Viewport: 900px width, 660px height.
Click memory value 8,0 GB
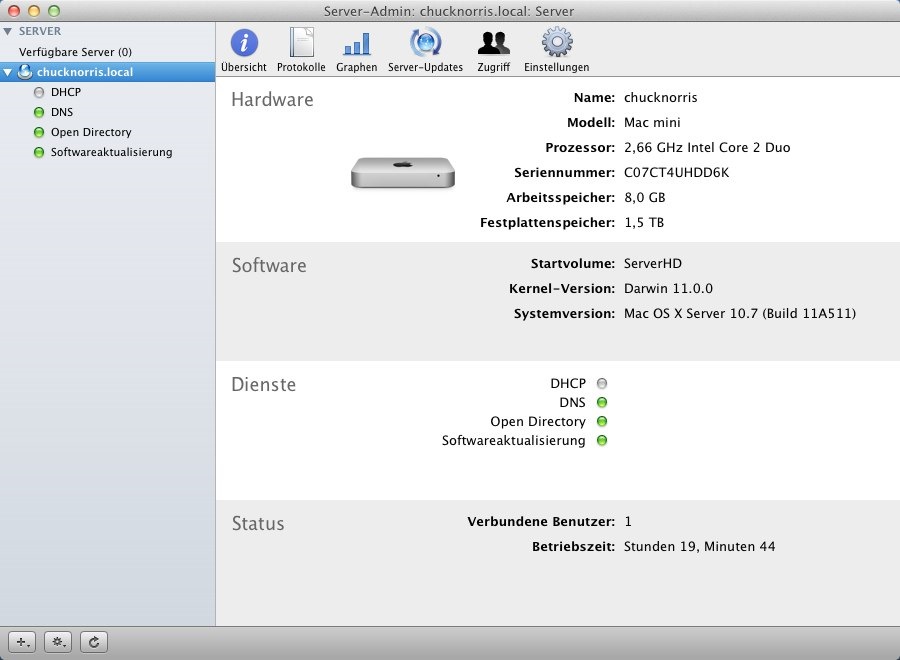point(645,197)
